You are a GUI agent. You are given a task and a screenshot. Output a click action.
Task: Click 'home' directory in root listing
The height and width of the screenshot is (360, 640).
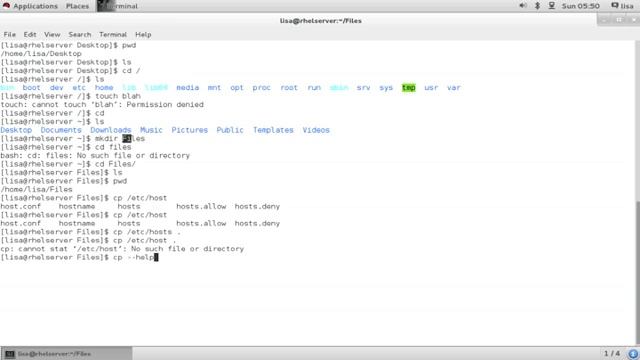point(104,88)
